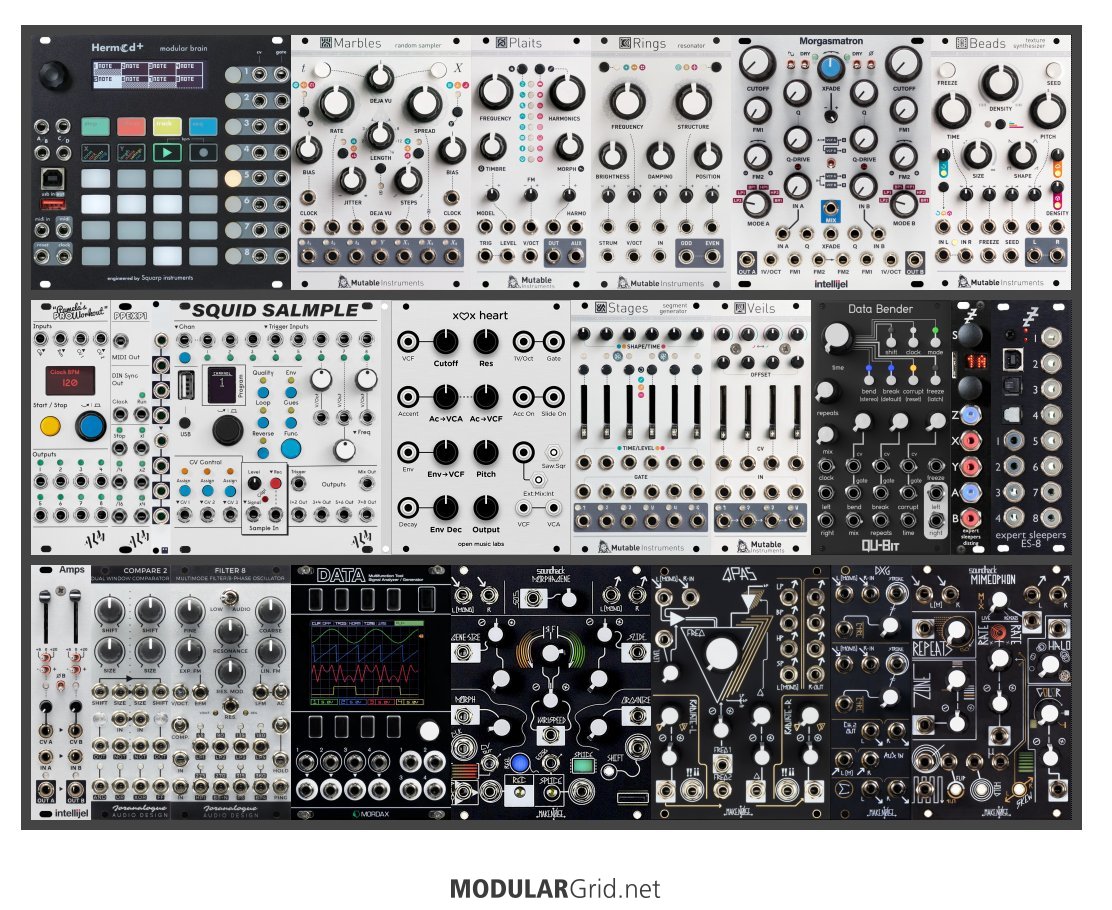Viewport: 1112px width, 910px height.
Task: Click the STEPS knob on Marbles
Action: point(408,179)
